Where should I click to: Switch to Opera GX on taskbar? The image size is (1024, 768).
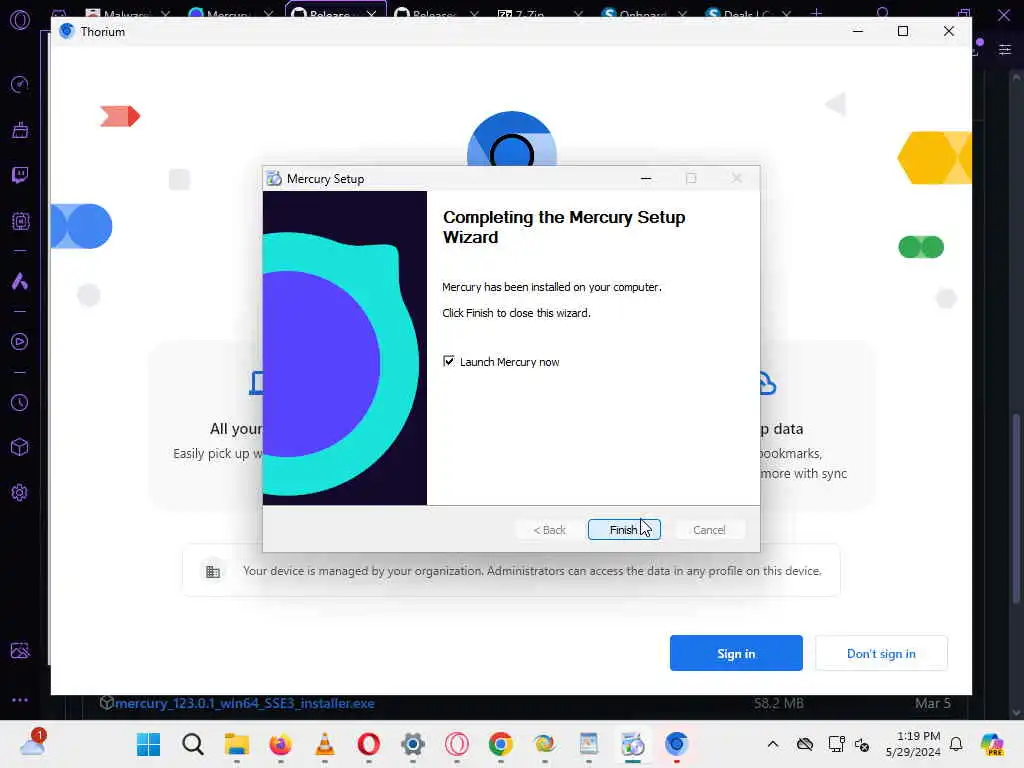click(x=456, y=744)
